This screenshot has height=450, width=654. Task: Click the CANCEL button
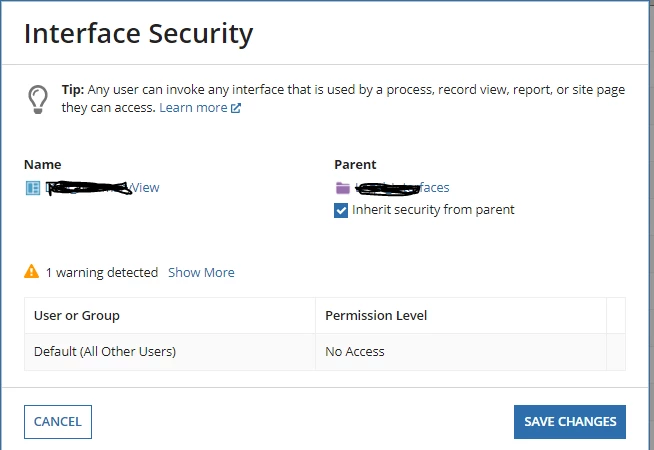pos(58,422)
